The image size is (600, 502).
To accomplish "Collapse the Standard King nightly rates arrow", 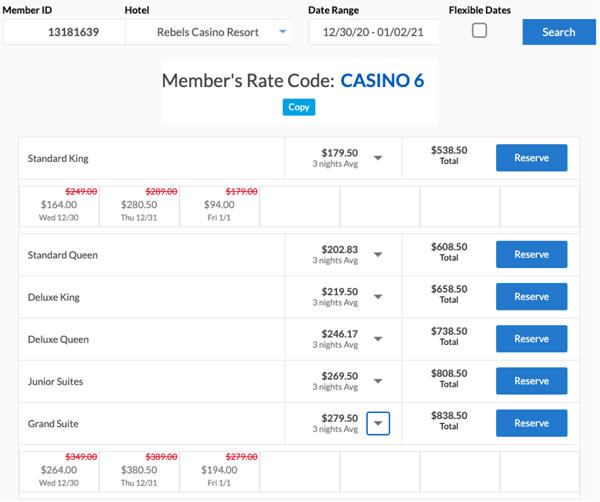I will [378, 158].
